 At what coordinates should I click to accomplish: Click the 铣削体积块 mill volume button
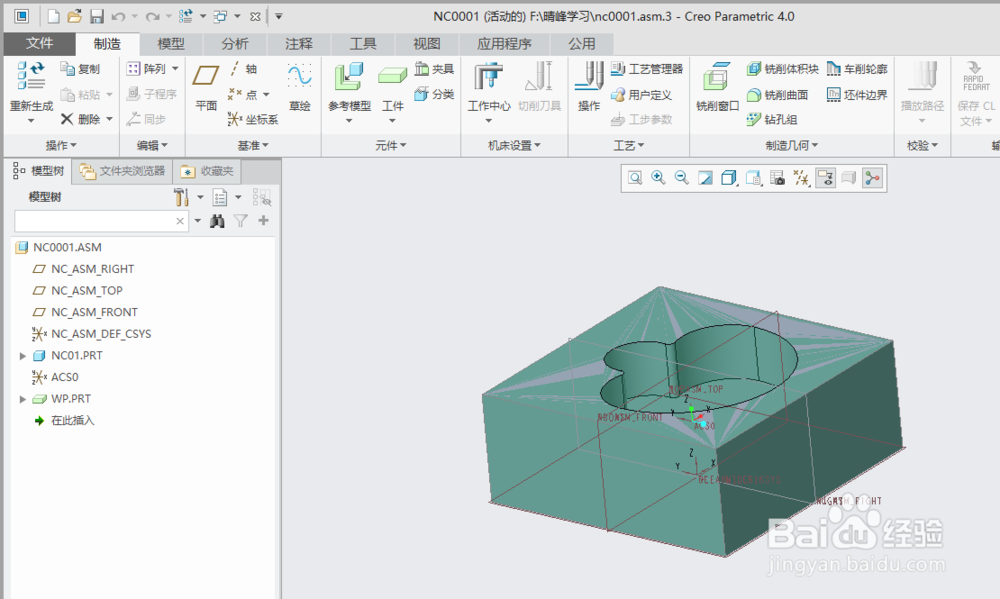click(x=783, y=69)
